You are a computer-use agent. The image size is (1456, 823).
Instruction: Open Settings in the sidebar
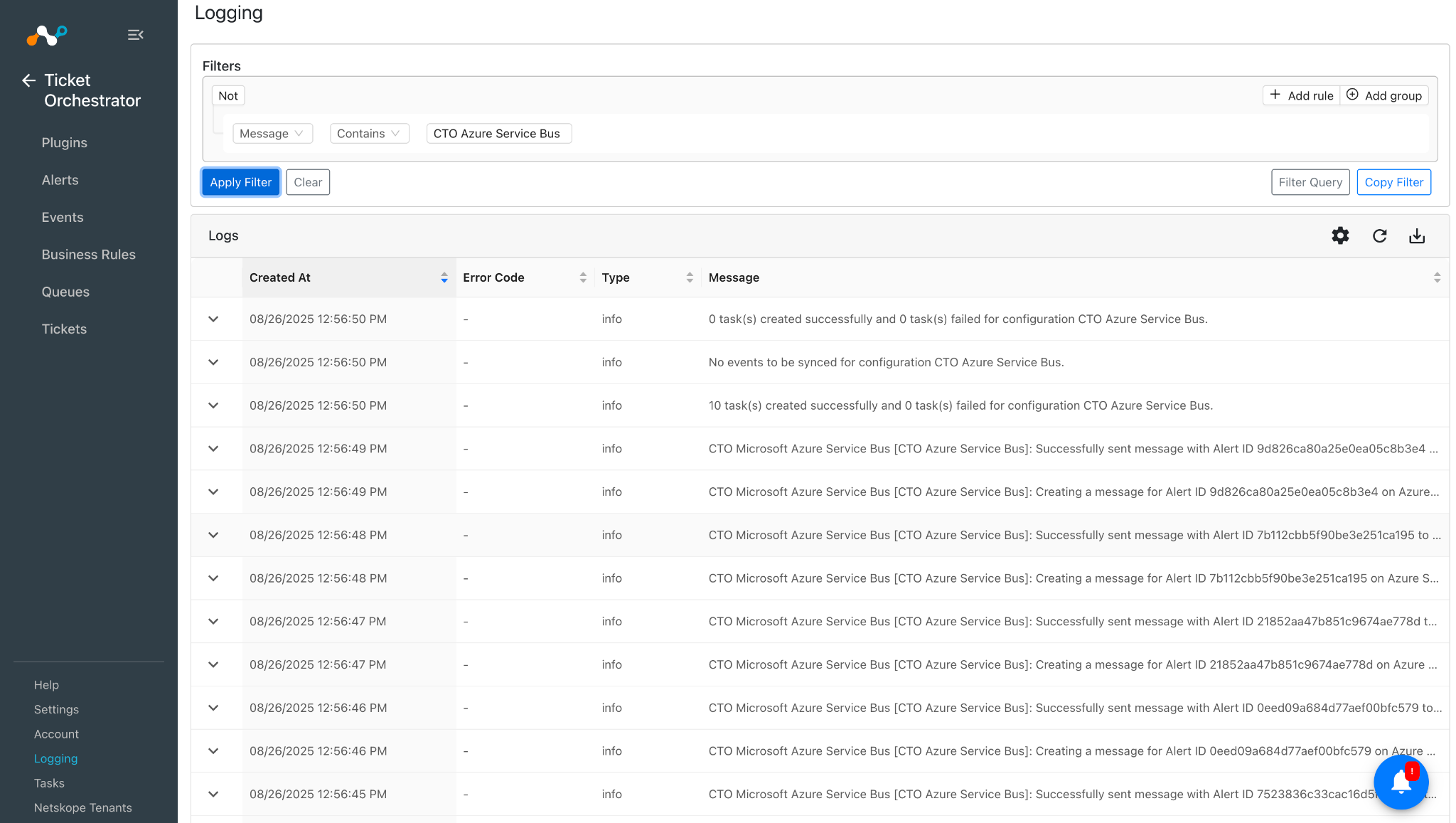pos(56,709)
